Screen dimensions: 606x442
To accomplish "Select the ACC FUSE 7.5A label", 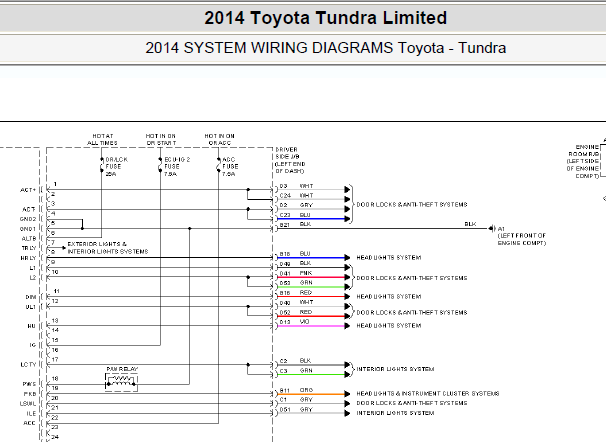I will pyautogui.click(x=230, y=167).
